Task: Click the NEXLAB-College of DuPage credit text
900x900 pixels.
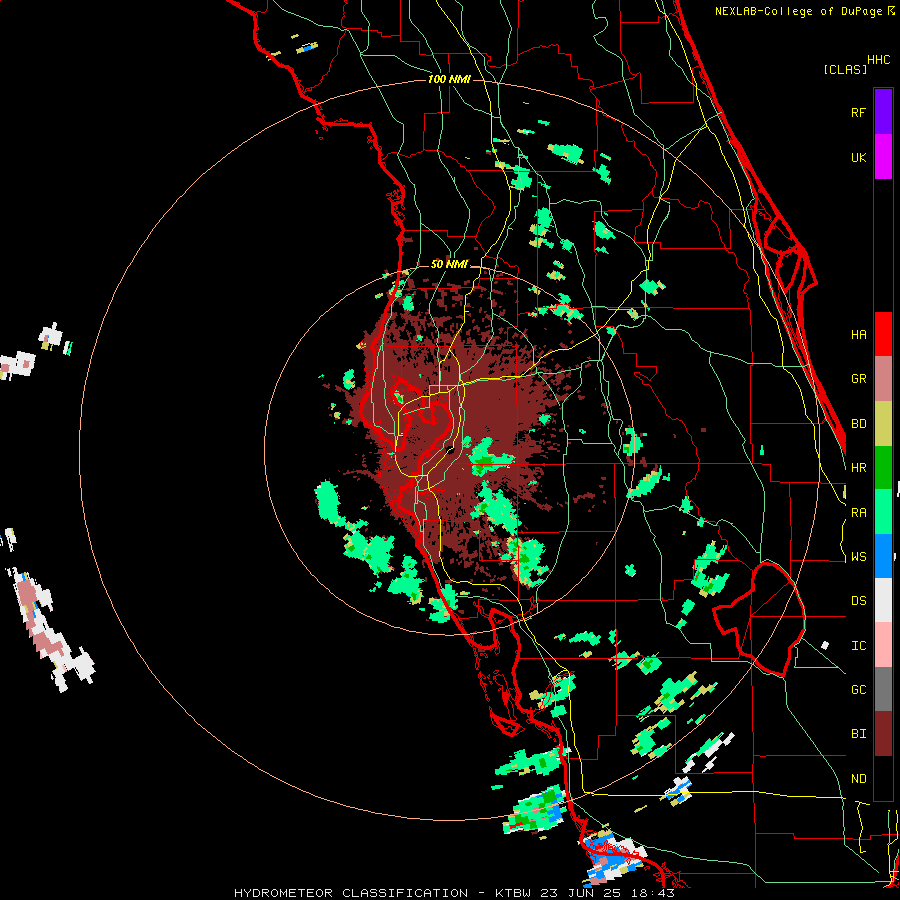Action: 804,11
